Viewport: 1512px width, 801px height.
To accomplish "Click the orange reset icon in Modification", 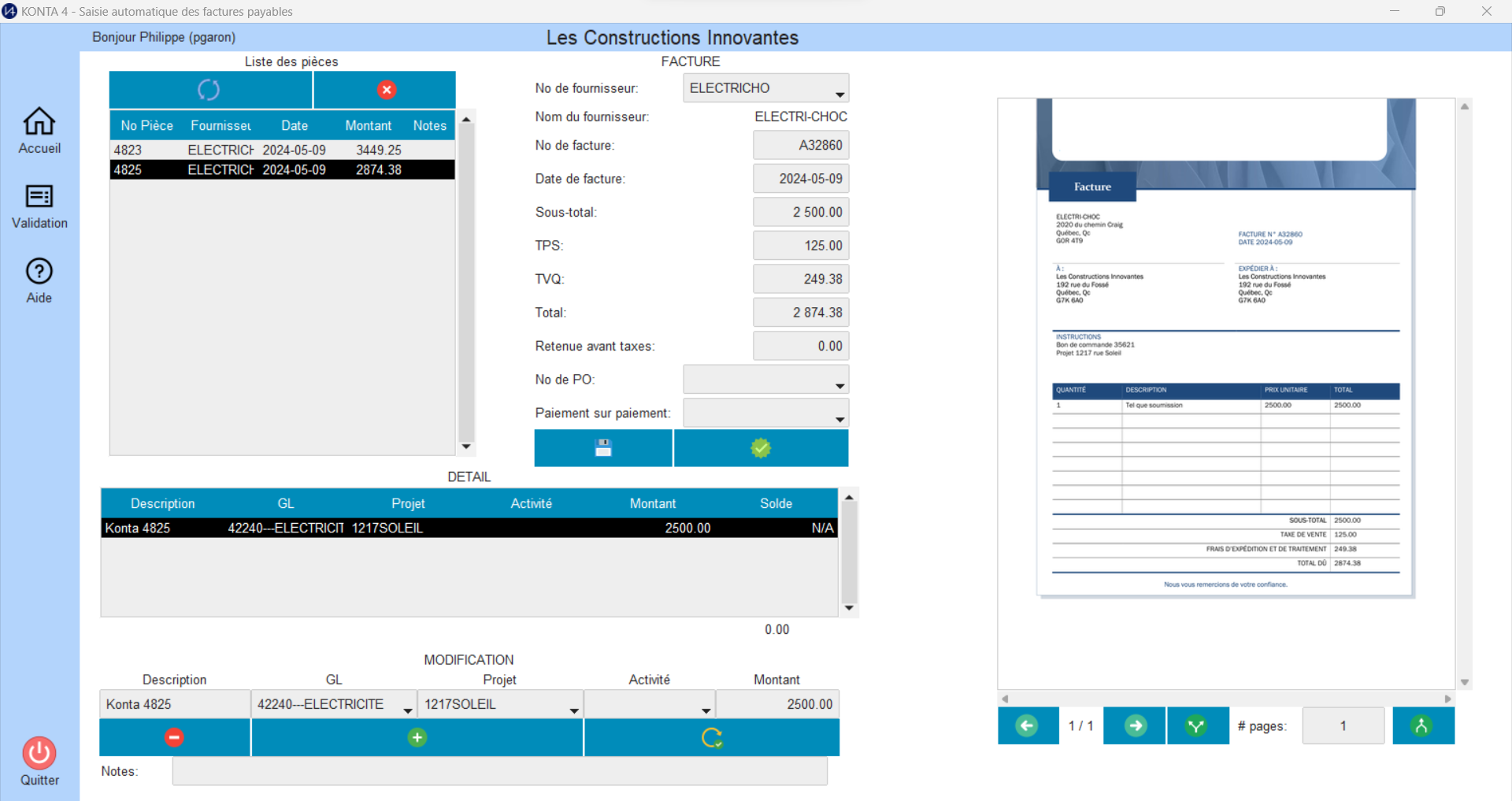I will pos(712,737).
